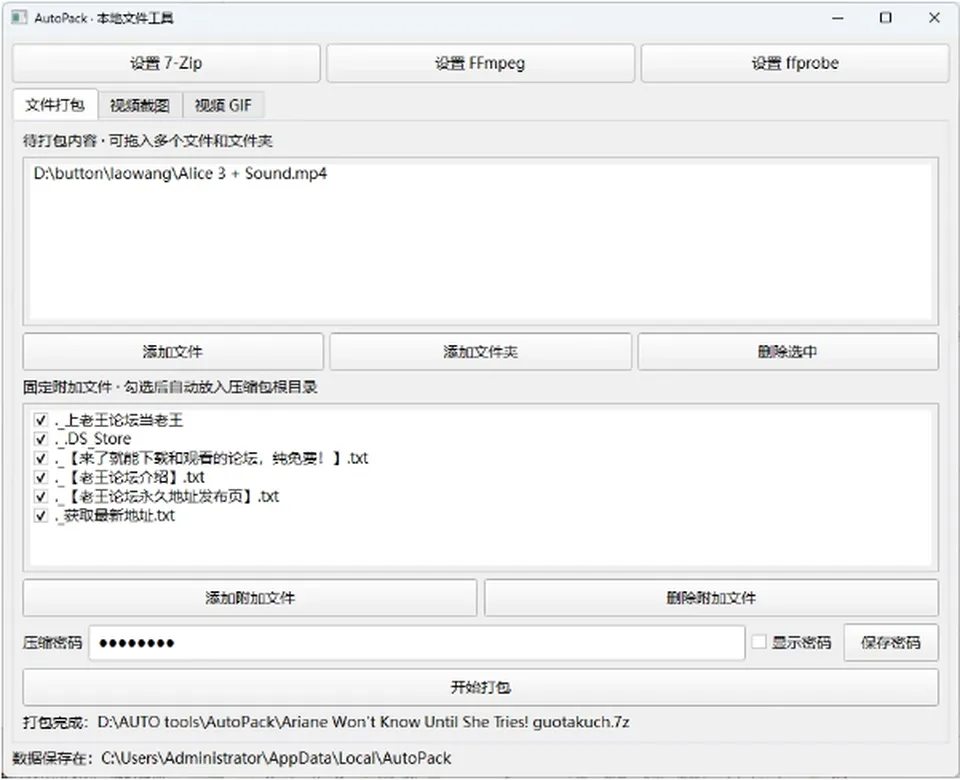Switch to the 文件打包 tab
This screenshot has width=960, height=780.
(x=55, y=105)
